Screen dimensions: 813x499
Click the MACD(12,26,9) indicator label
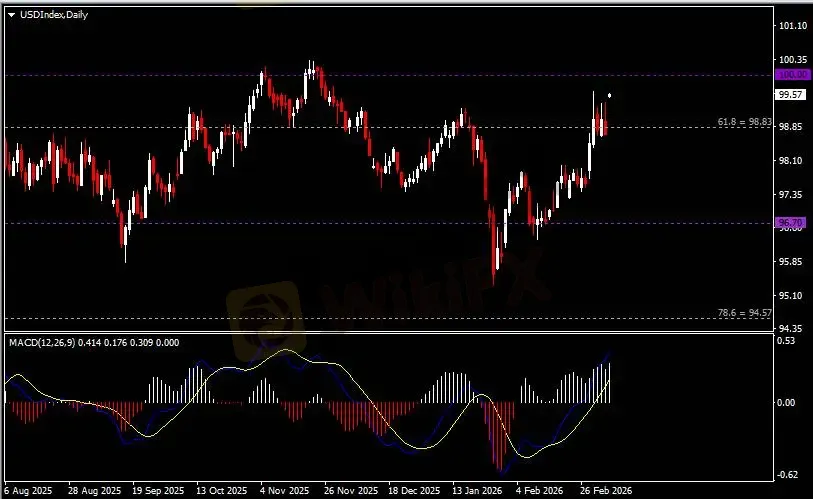42,342
